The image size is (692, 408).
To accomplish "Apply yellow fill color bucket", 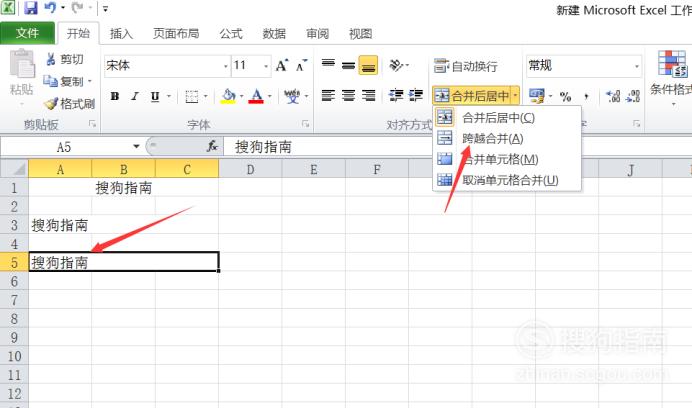I will click(228, 96).
